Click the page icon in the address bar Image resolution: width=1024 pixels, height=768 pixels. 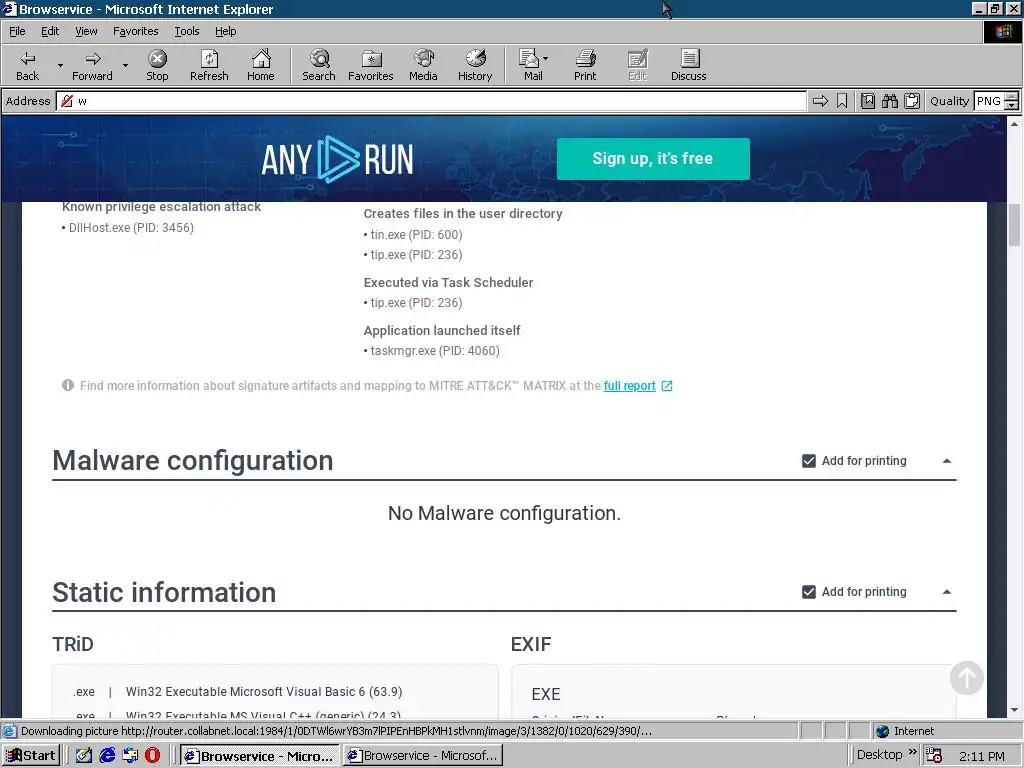[67, 101]
